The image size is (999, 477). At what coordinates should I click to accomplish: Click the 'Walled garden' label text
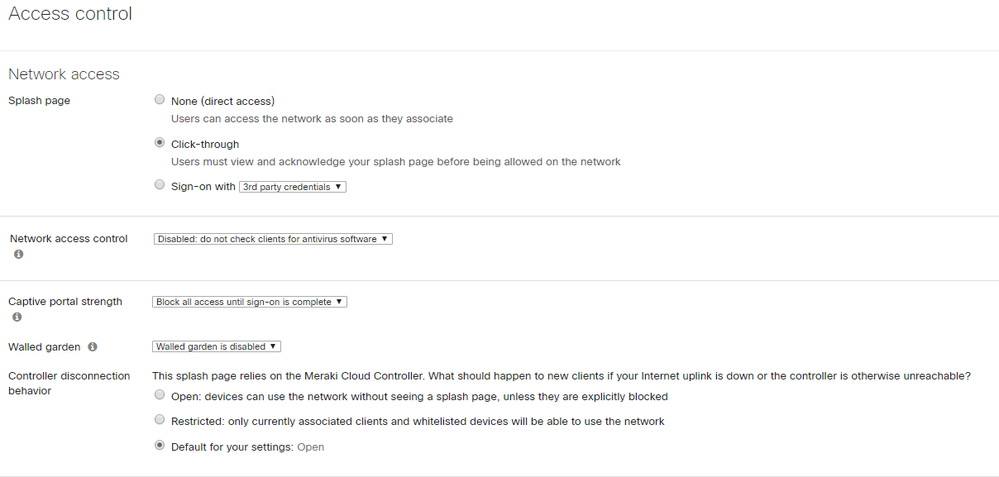[x=44, y=347]
